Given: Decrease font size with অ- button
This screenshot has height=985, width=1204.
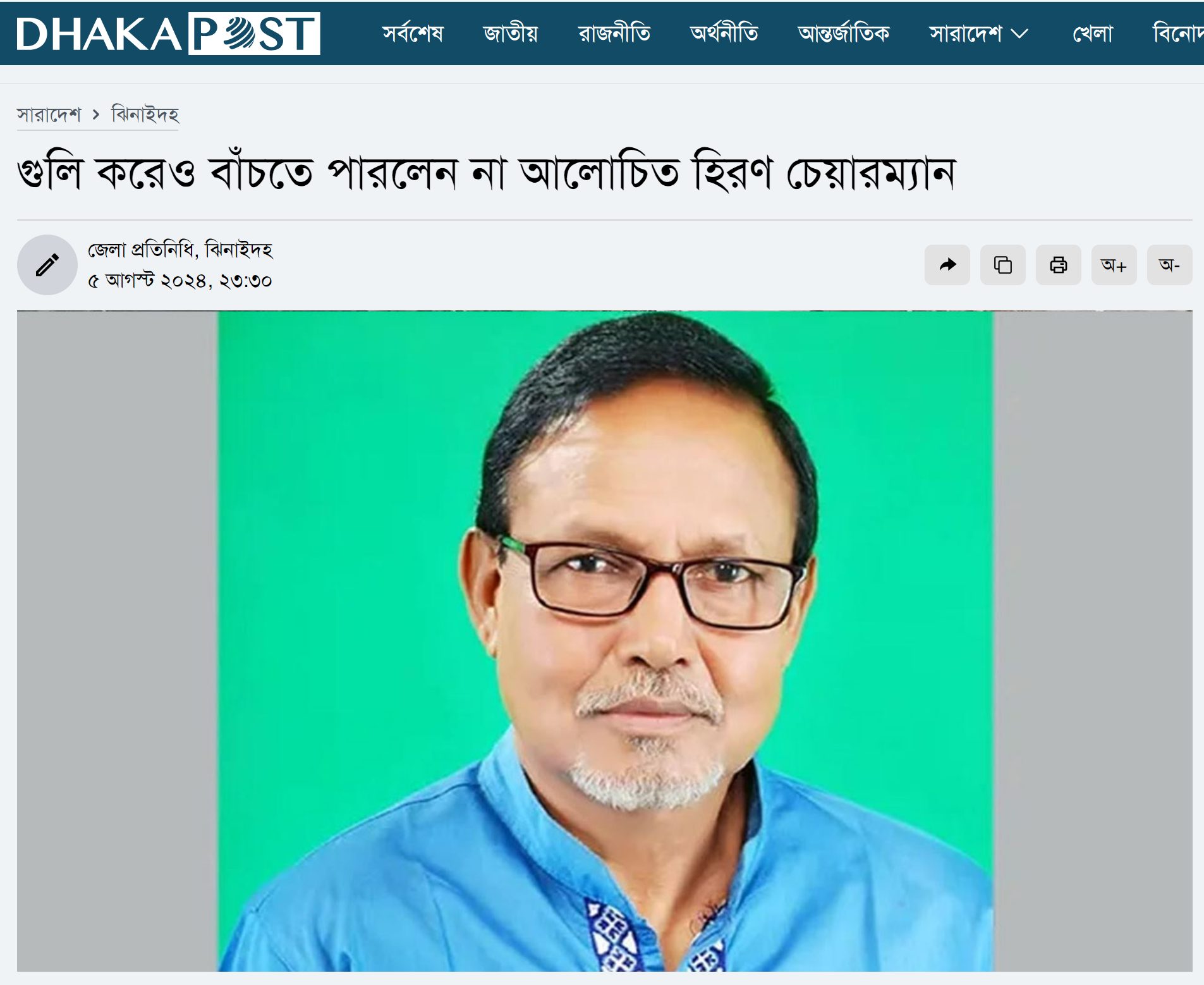Looking at the screenshot, I should 1169,265.
